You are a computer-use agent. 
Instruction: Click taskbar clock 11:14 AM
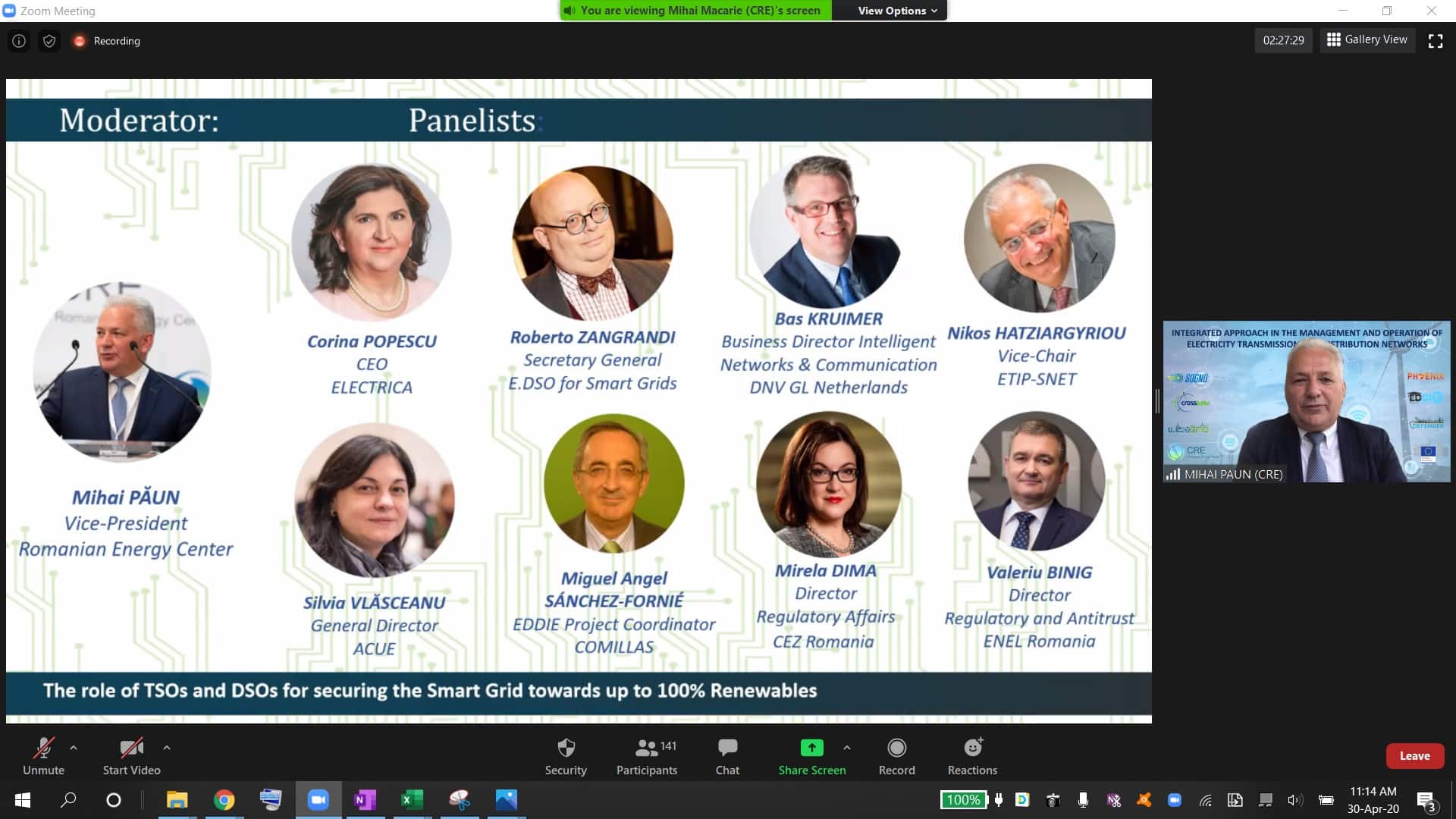(x=1373, y=792)
